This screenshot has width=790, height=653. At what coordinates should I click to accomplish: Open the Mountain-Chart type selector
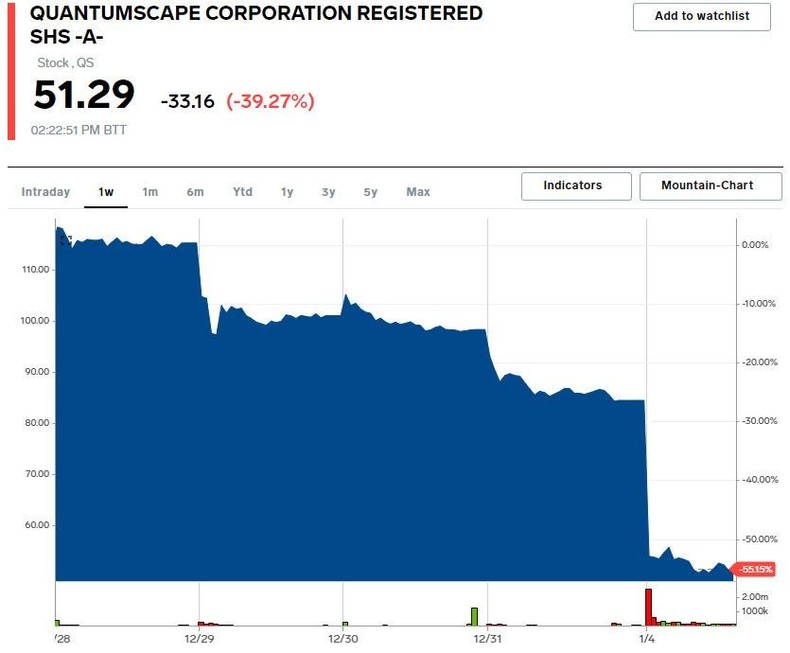click(707, 186)
